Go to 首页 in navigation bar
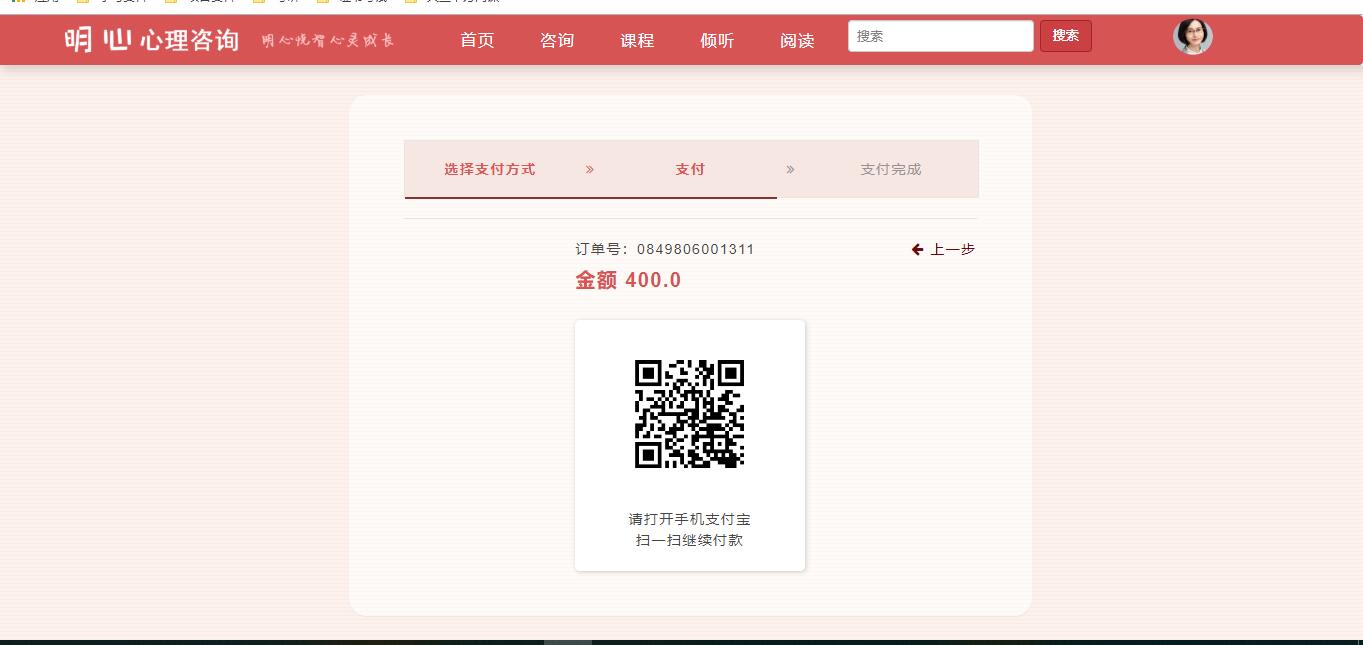This screenshot has height=645, width=1363. 477,40
